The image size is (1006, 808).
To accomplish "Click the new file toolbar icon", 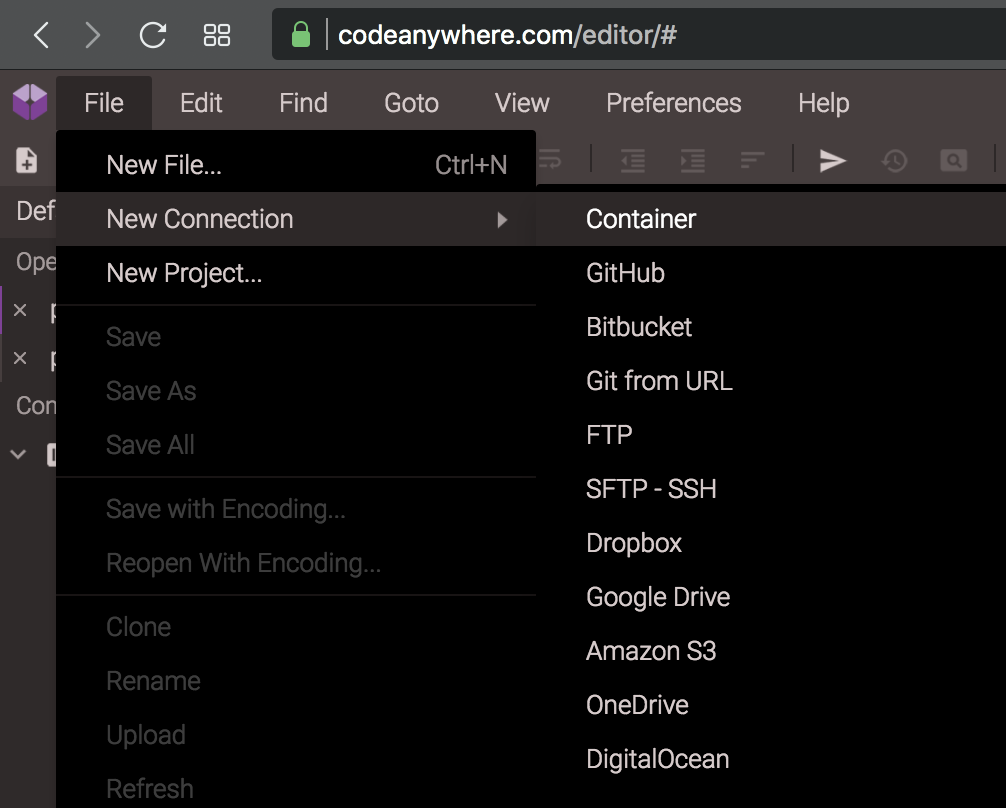I will pyautogui.click(x=26, y=160).
